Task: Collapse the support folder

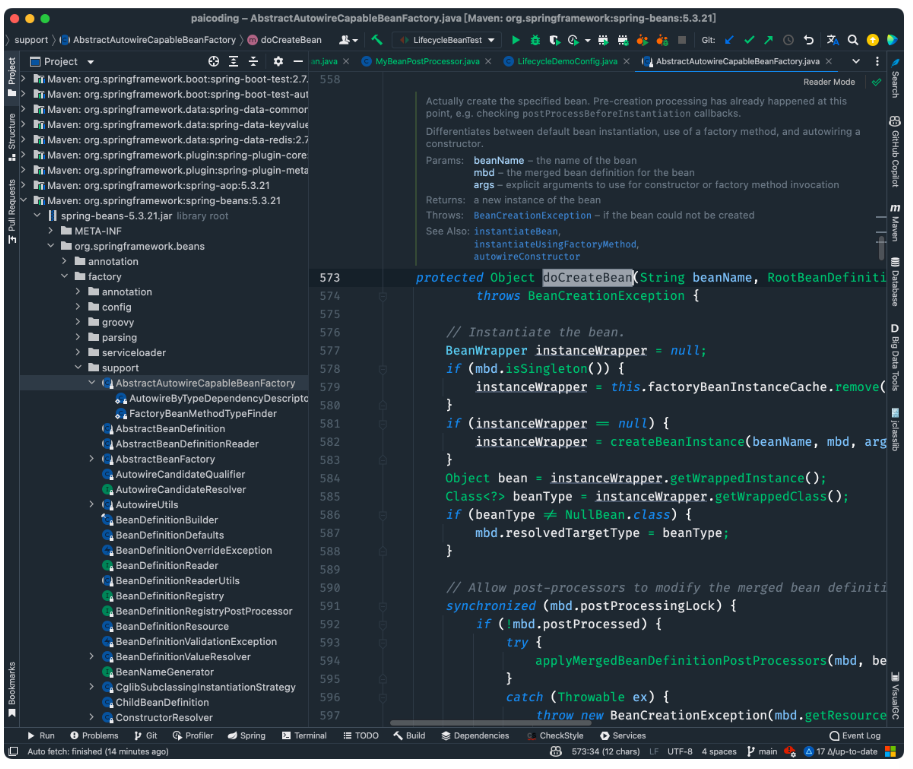Action: (x=78, y=367)
